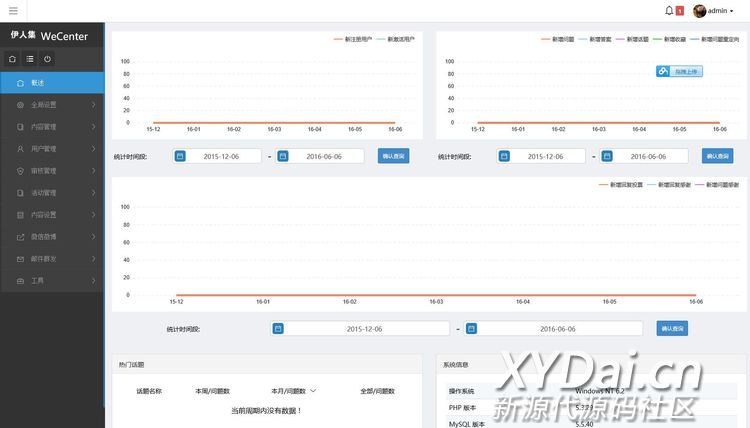Open end-date calendar icon of bottom chart
Screen dimensions: 750x428
(x=471, y=329)
